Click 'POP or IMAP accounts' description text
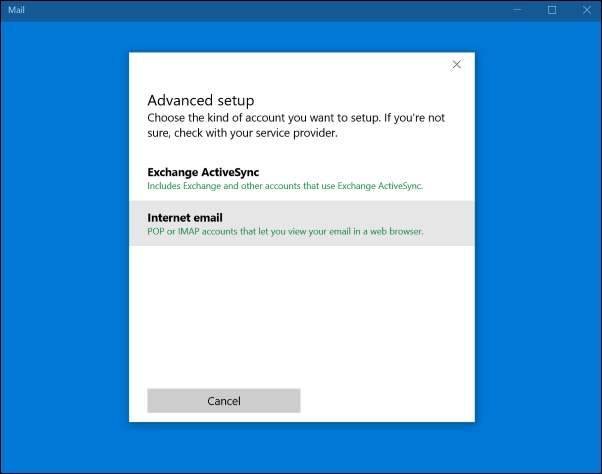The height and width of the screenshot is (474, 602). [285, 231]
